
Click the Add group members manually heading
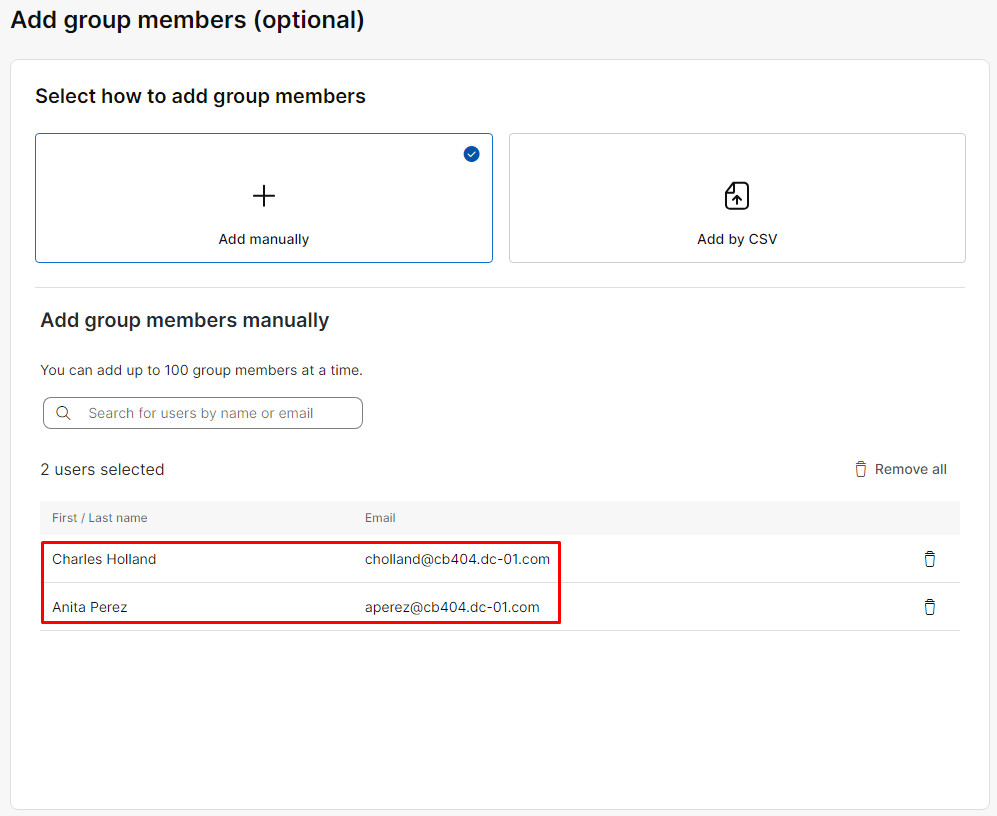coord(185,320)
